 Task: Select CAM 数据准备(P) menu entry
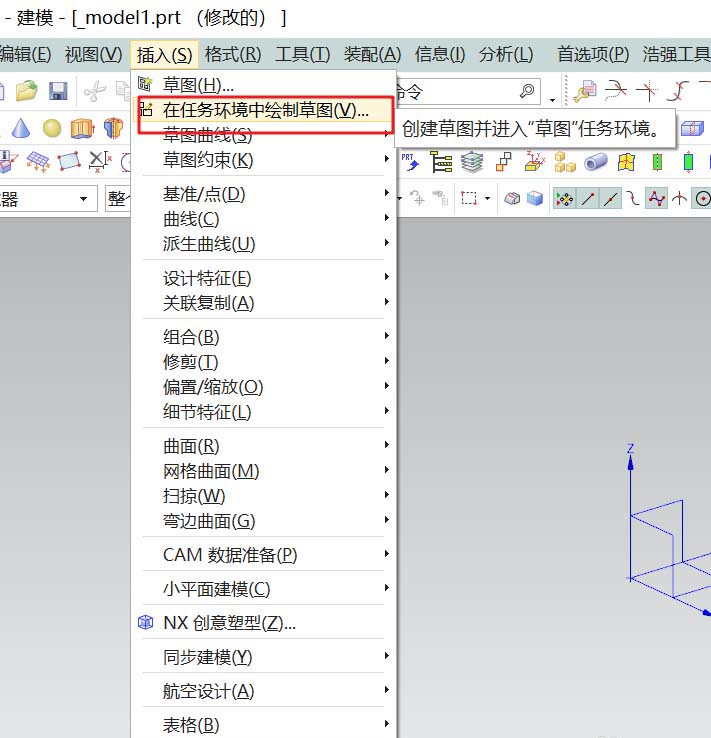click(264, 555)
